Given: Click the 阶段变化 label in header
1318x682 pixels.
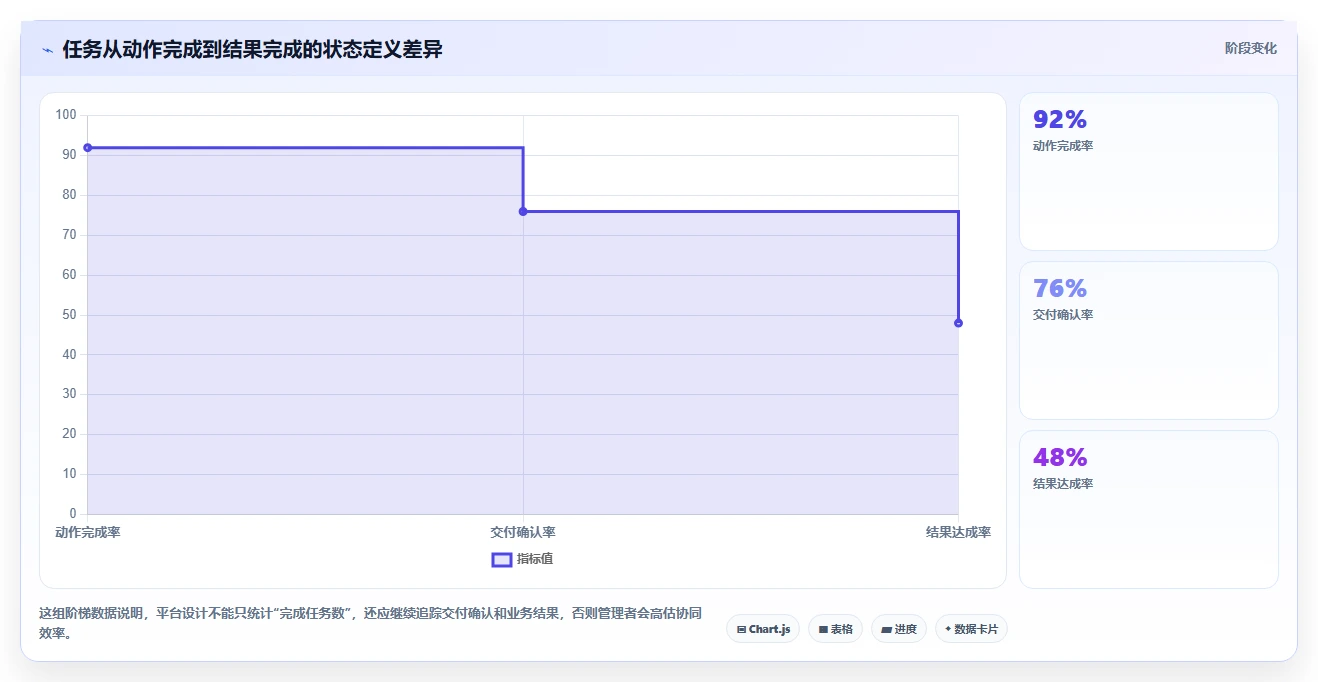Looking at the screenshot, I should click(x=1250, y=48).
